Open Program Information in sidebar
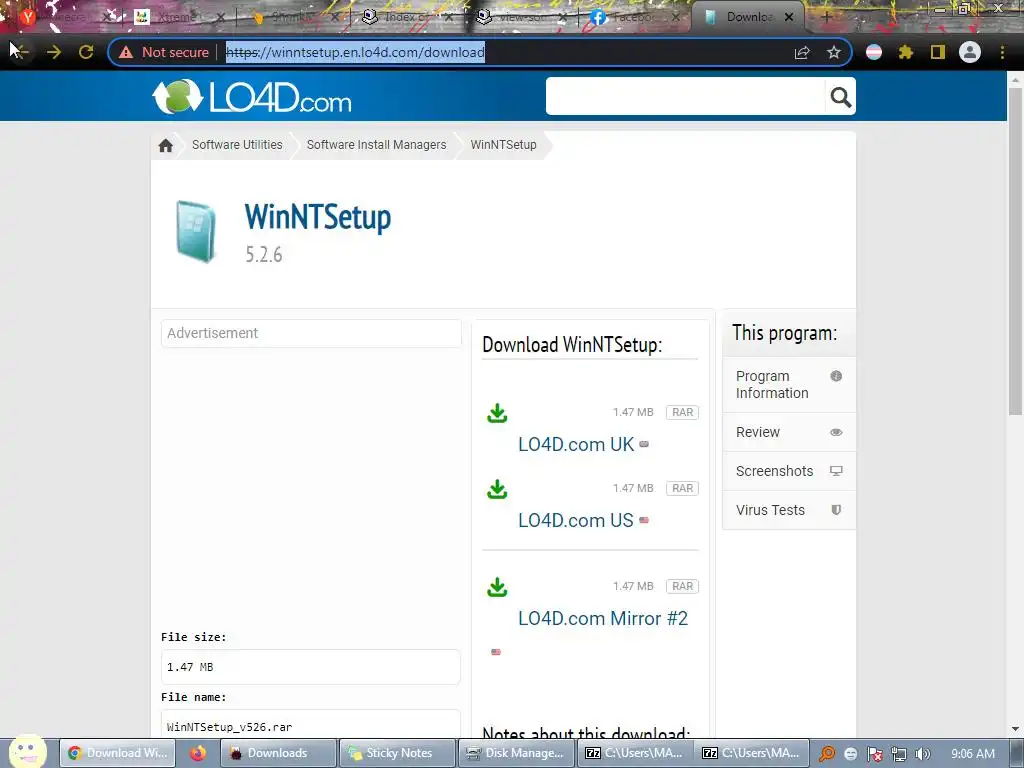Screen dimensions: 1024x768 tap(789, 385)
